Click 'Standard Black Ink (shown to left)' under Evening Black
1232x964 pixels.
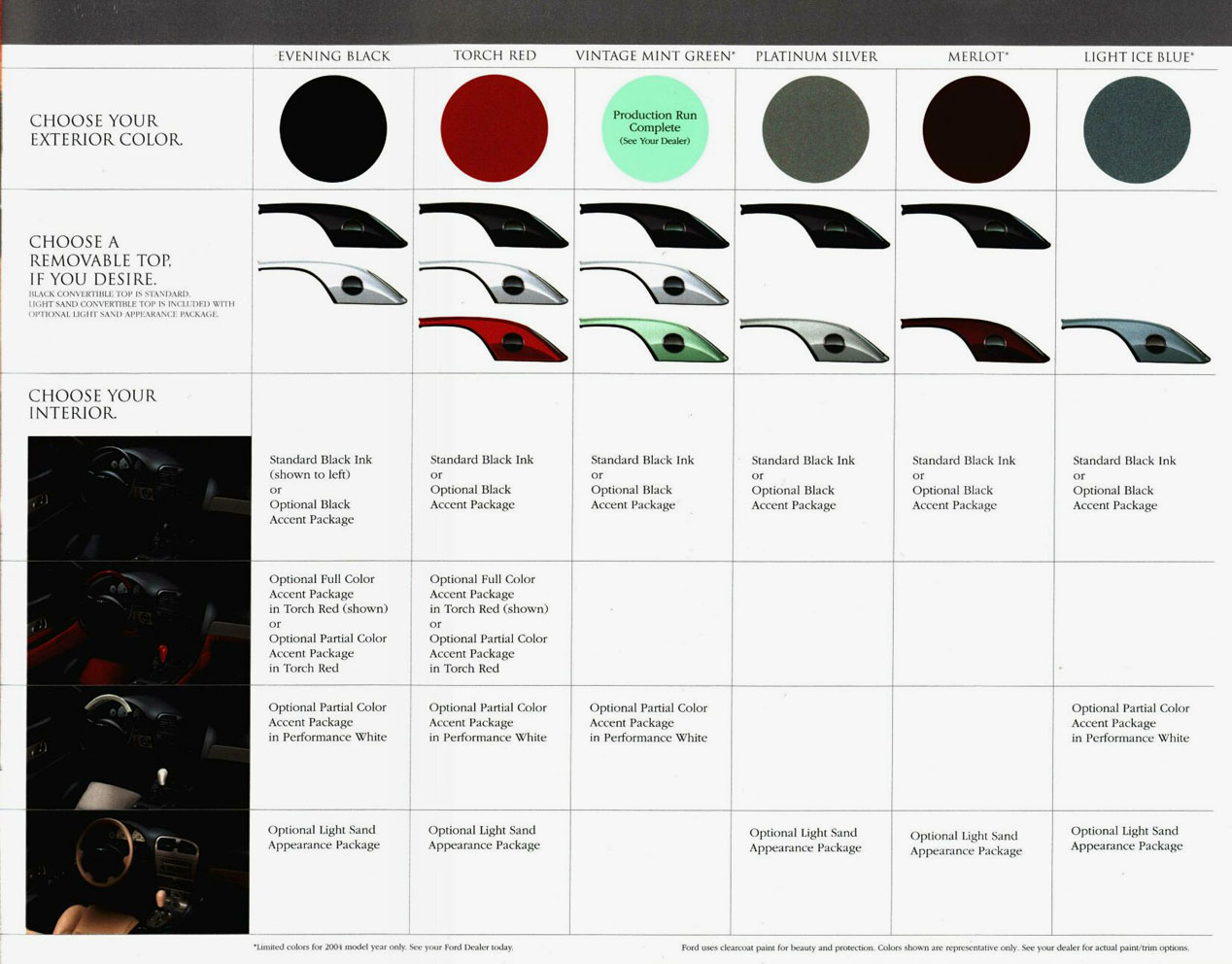(321, 467)
